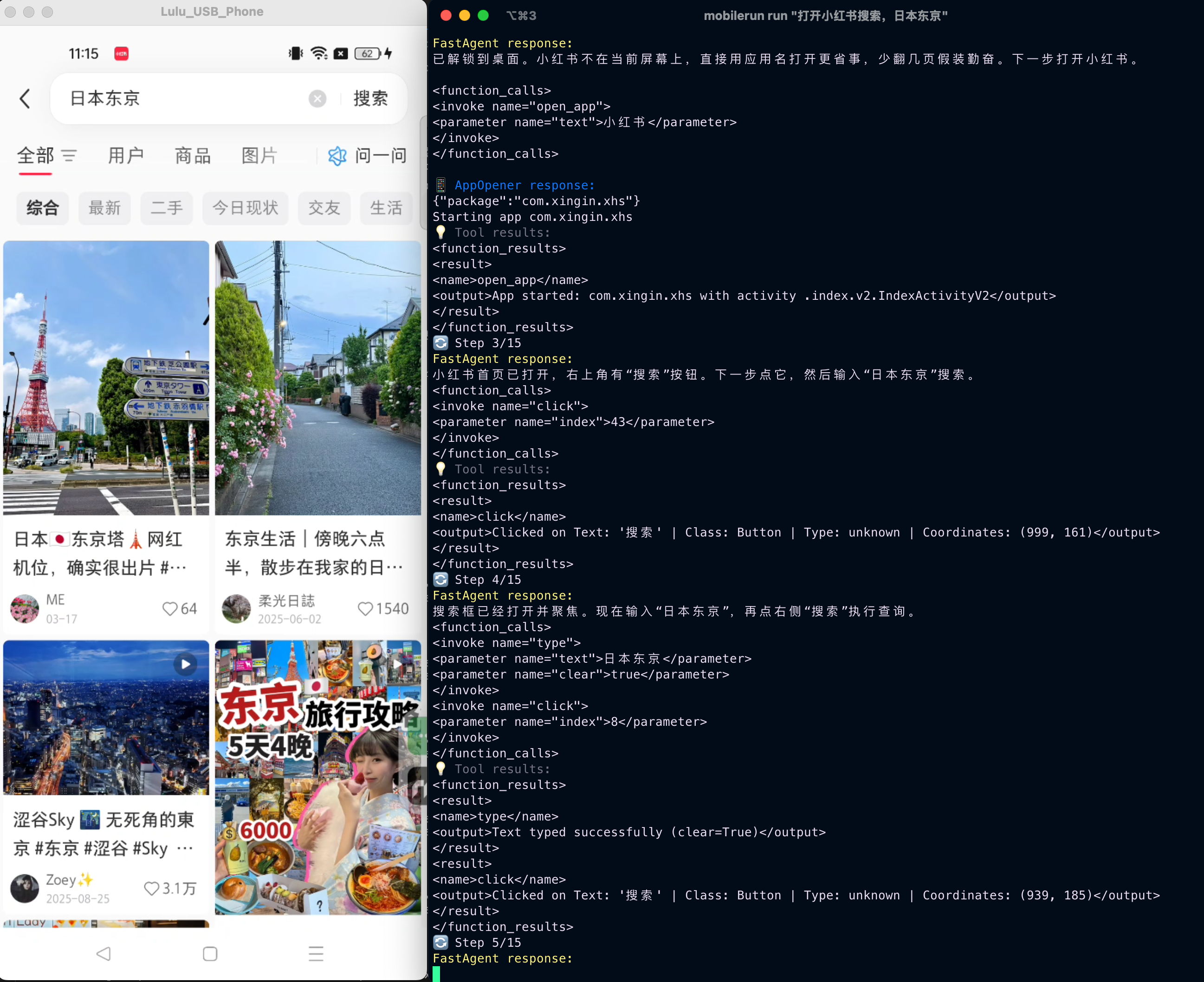Clear the search text with the X icon
The image size is (1204, 982).
[x=317, y=99]
